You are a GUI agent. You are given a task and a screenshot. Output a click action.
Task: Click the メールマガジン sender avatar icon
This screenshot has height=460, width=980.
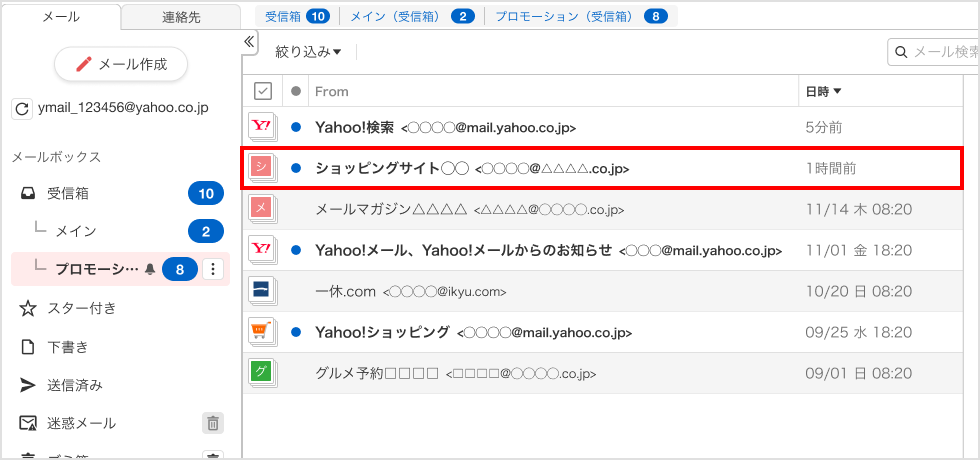coord(262,209)
